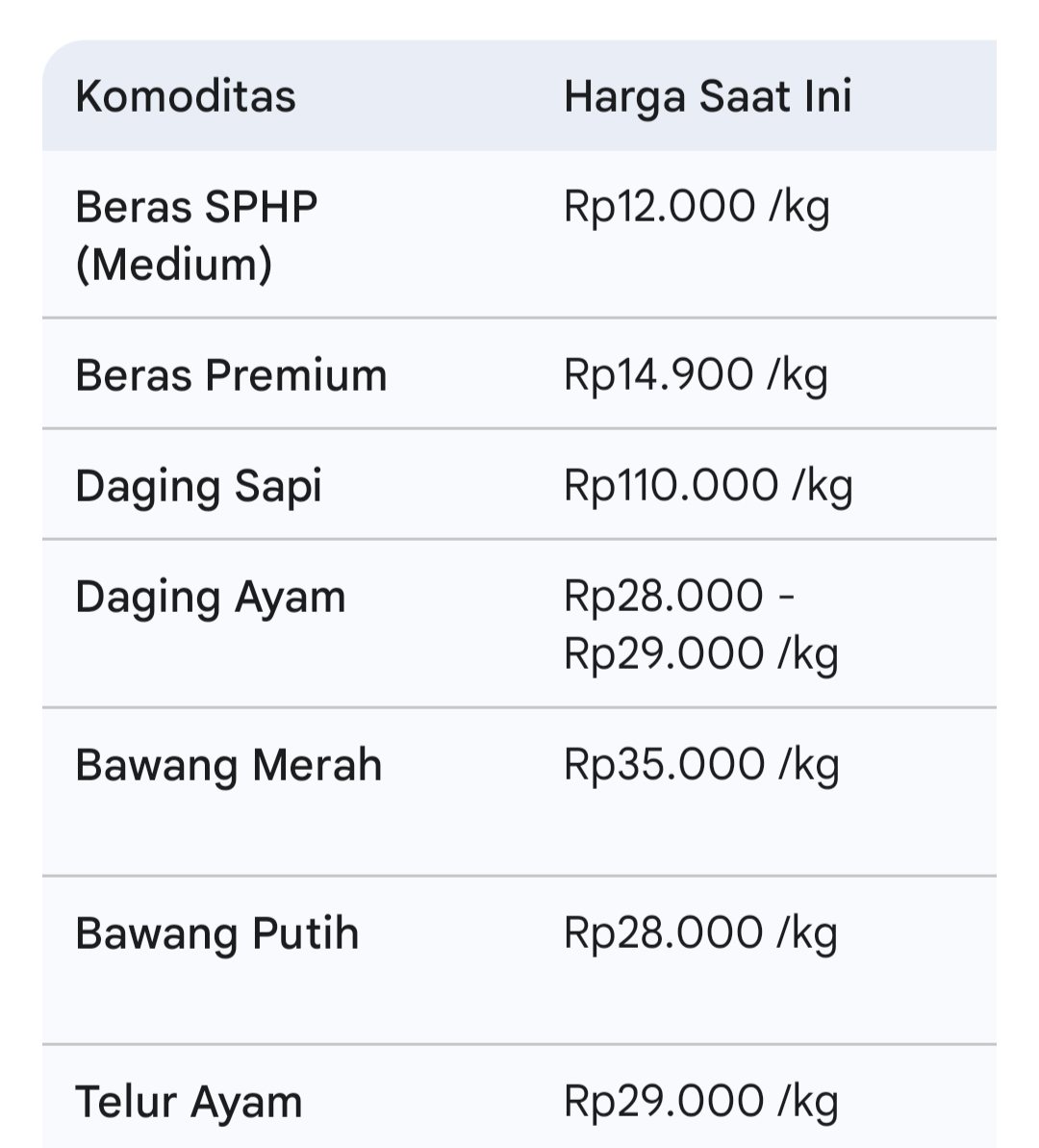1039x1148 pixels.
Task: Select the Beras SPHP commodity name
Action: [196, 207]
